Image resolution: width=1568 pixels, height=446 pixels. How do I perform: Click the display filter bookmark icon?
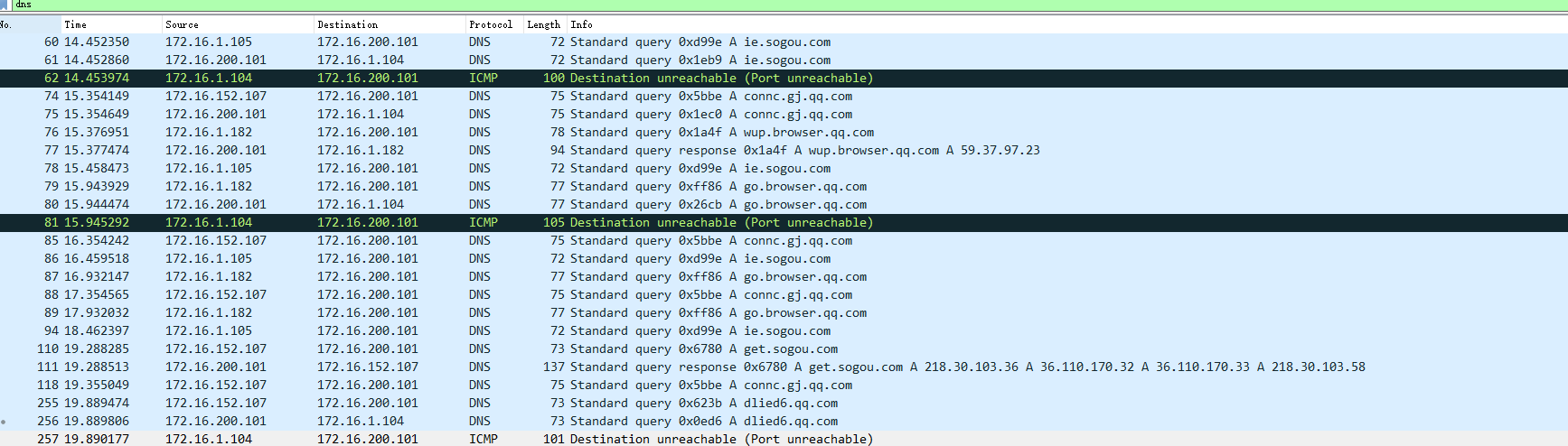click(x=5, y=5)
